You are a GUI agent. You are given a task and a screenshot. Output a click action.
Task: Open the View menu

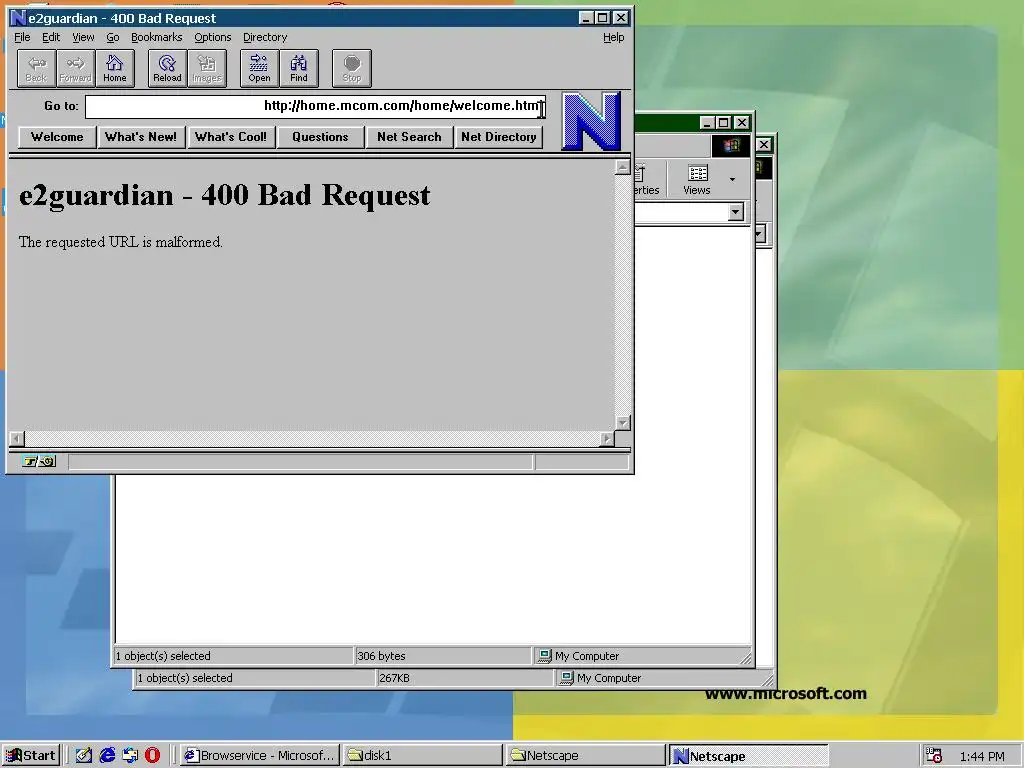tap(83, 37)
